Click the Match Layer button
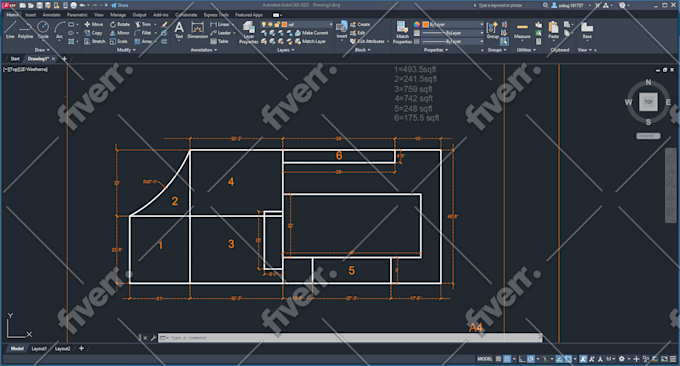Screen dimensions: 680x366 (x=311, y=42)
